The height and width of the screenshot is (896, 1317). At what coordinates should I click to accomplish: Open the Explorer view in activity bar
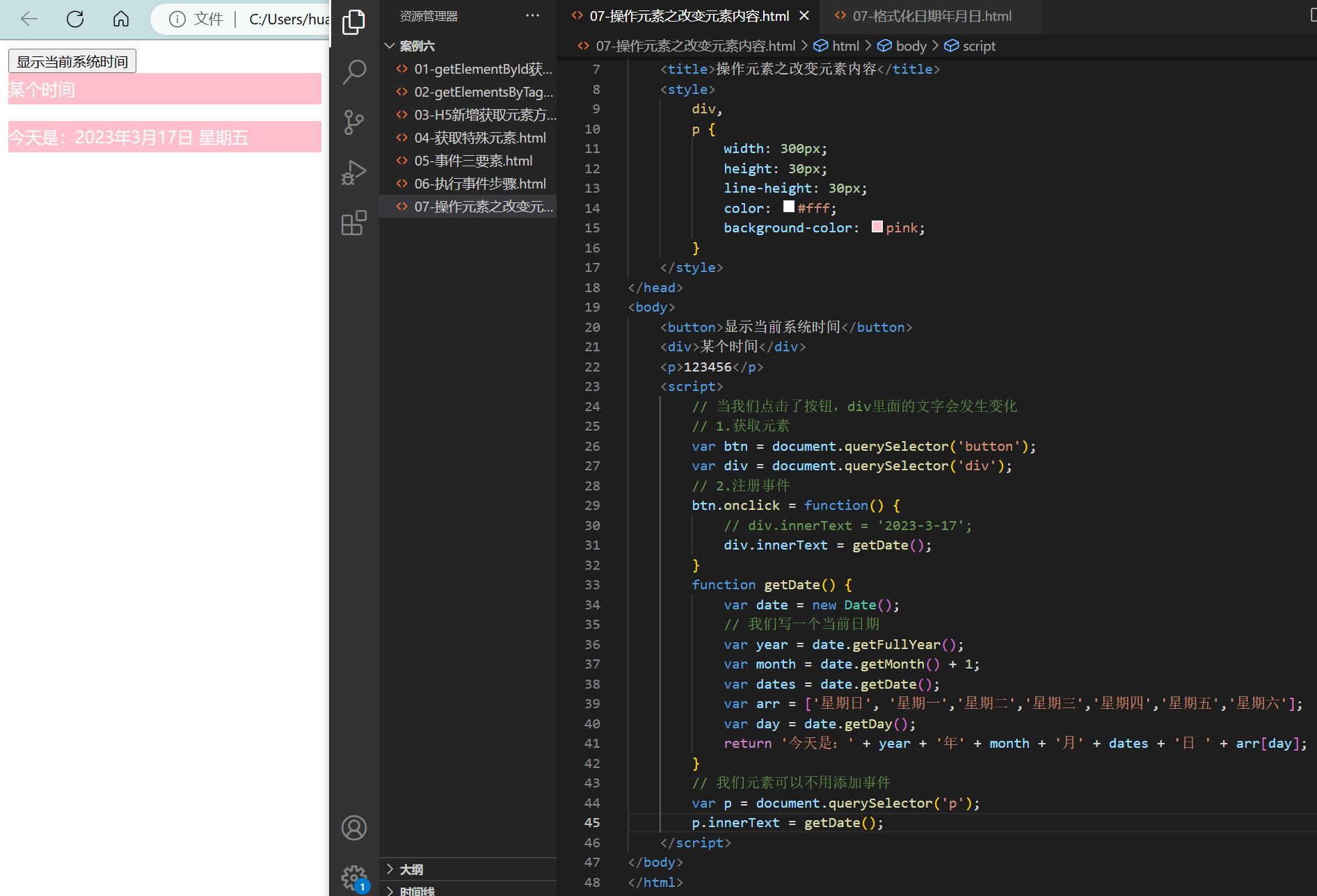coord(353,22)
